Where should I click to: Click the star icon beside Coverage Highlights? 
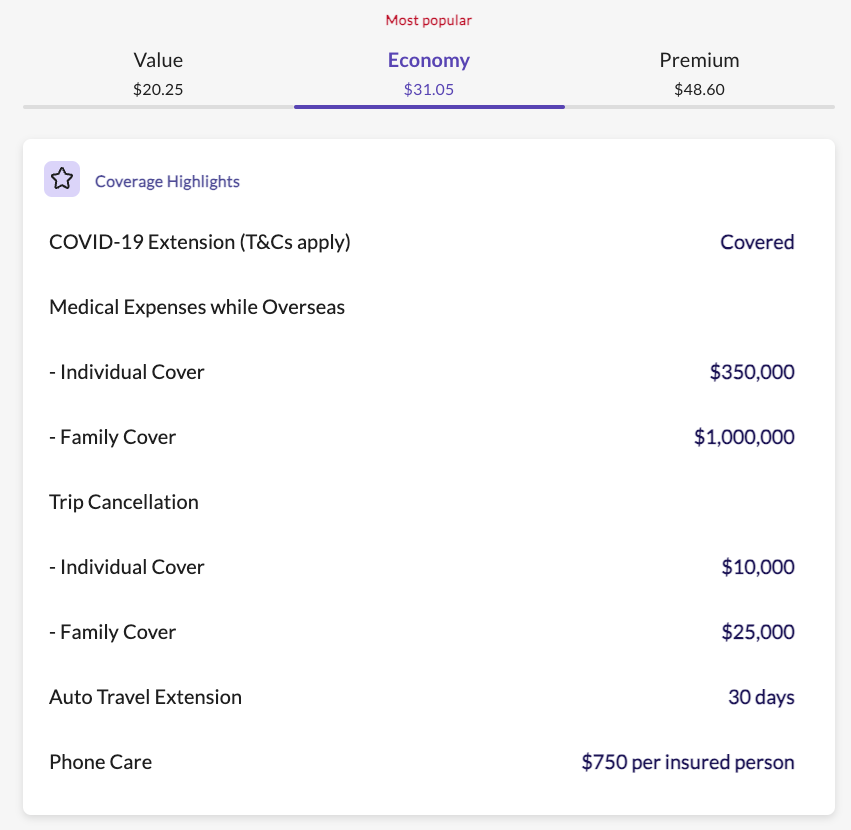point(62,179)
